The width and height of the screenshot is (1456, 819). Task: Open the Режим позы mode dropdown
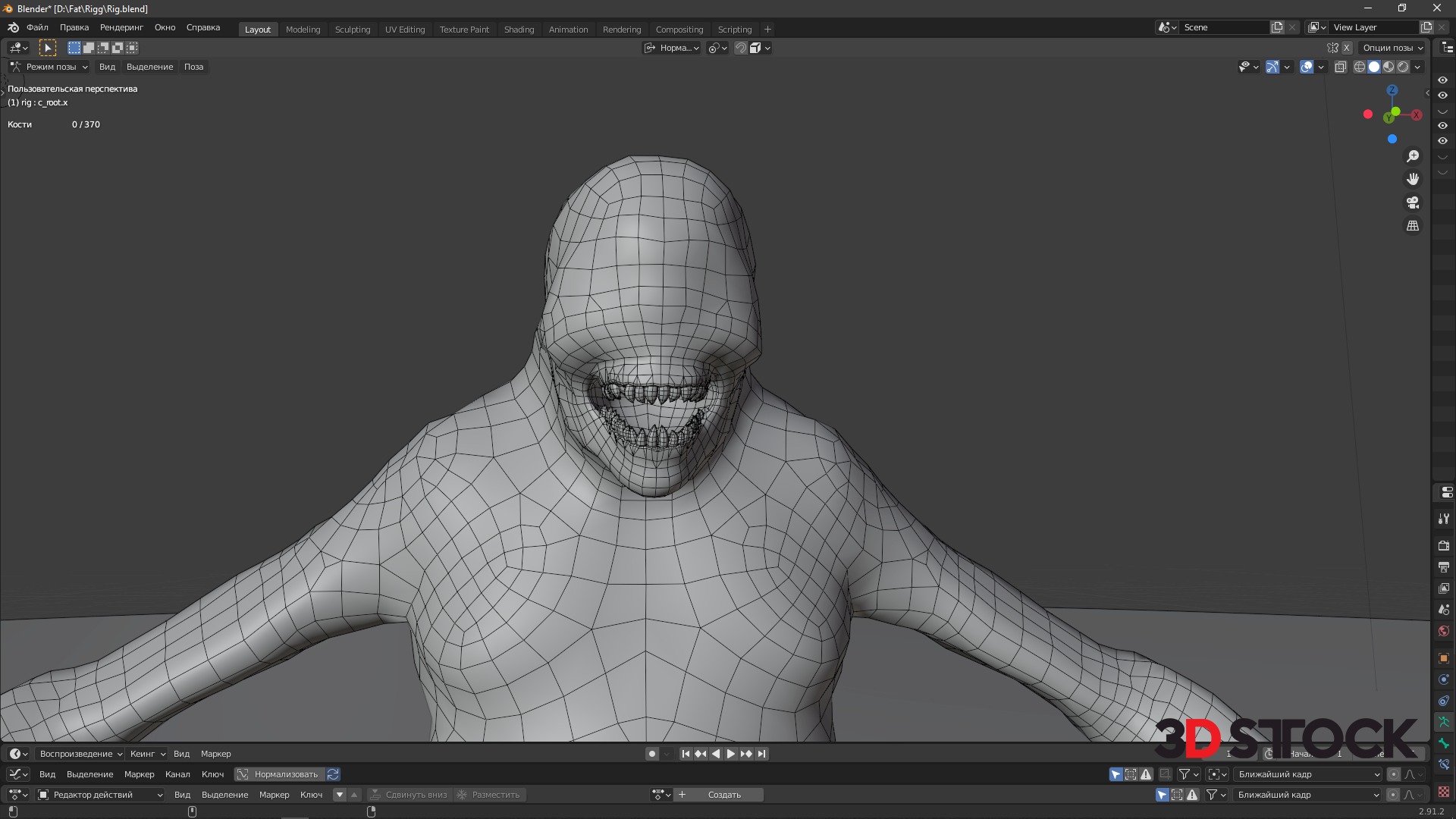50,67
